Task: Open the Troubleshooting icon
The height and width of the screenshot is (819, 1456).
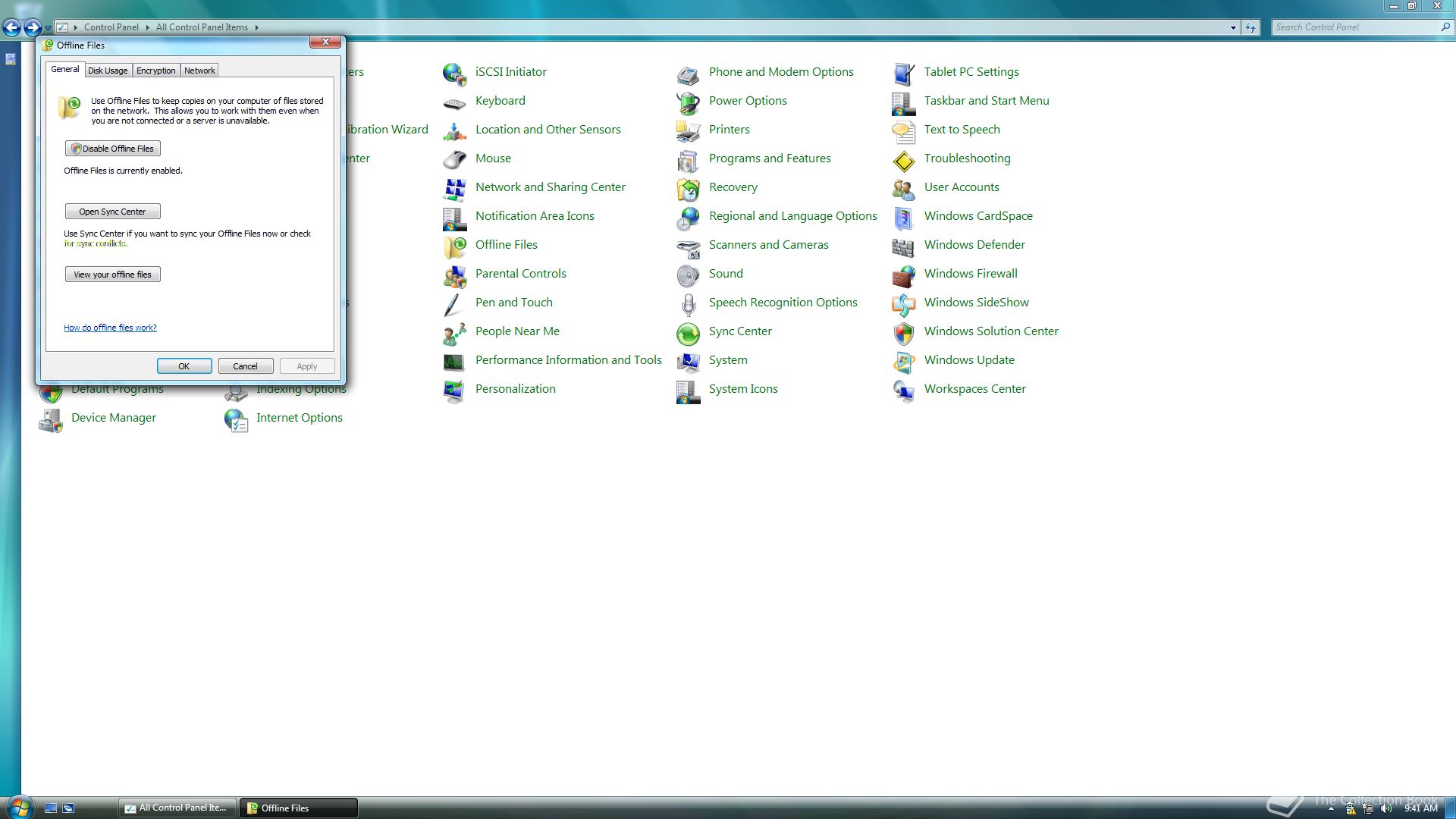Action: [903, 160]
